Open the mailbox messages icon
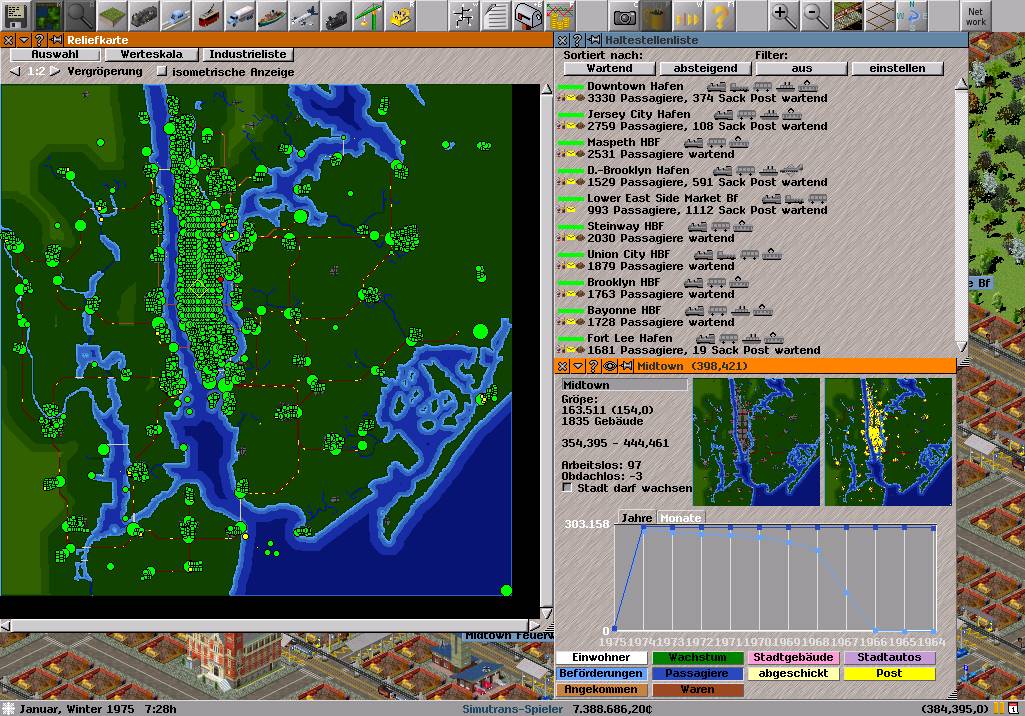The width and height of the screenshot is (1025, 716). click(x=529, y=15)
